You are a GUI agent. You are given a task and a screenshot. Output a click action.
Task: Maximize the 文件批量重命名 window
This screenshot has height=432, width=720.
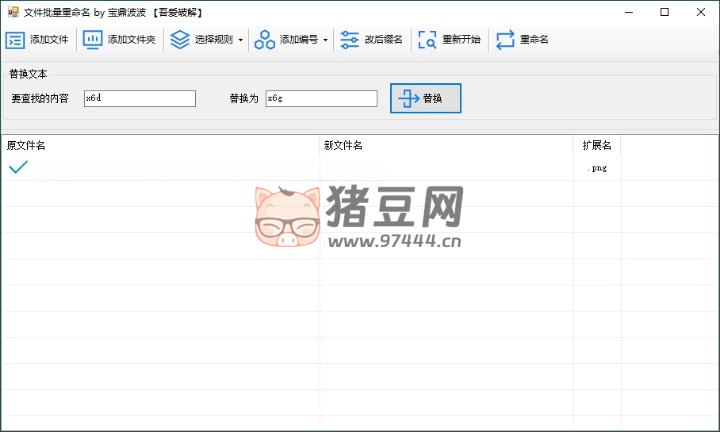point(664,12)
